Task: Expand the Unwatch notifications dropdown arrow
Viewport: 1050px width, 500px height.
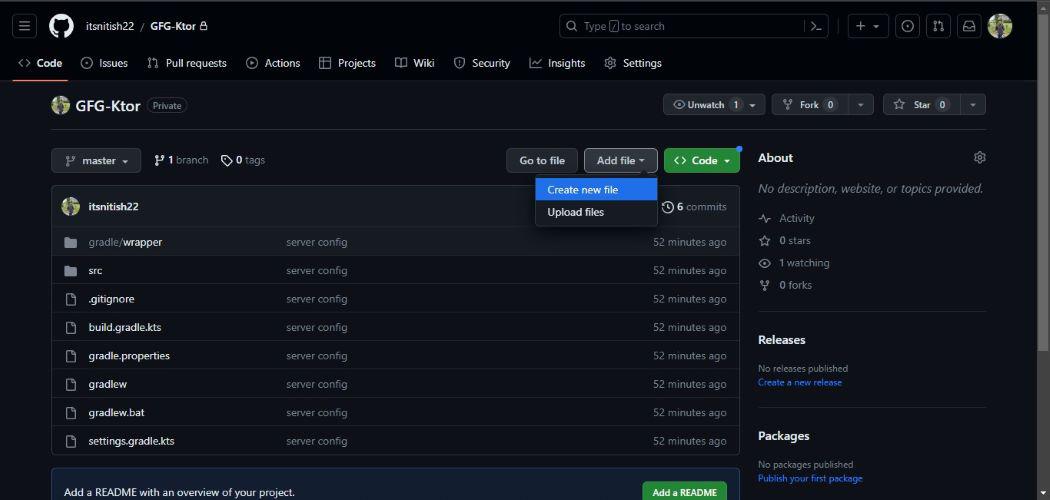Action: click(753, 105)
